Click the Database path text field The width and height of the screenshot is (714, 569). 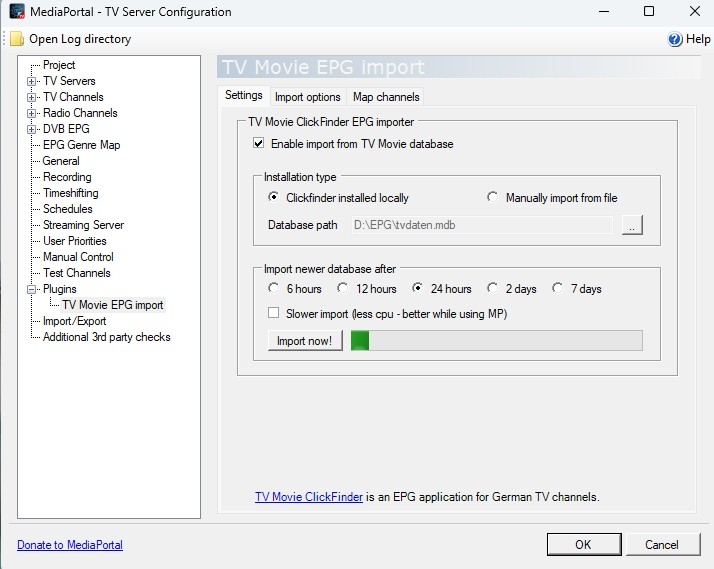(x=480, y=225)
